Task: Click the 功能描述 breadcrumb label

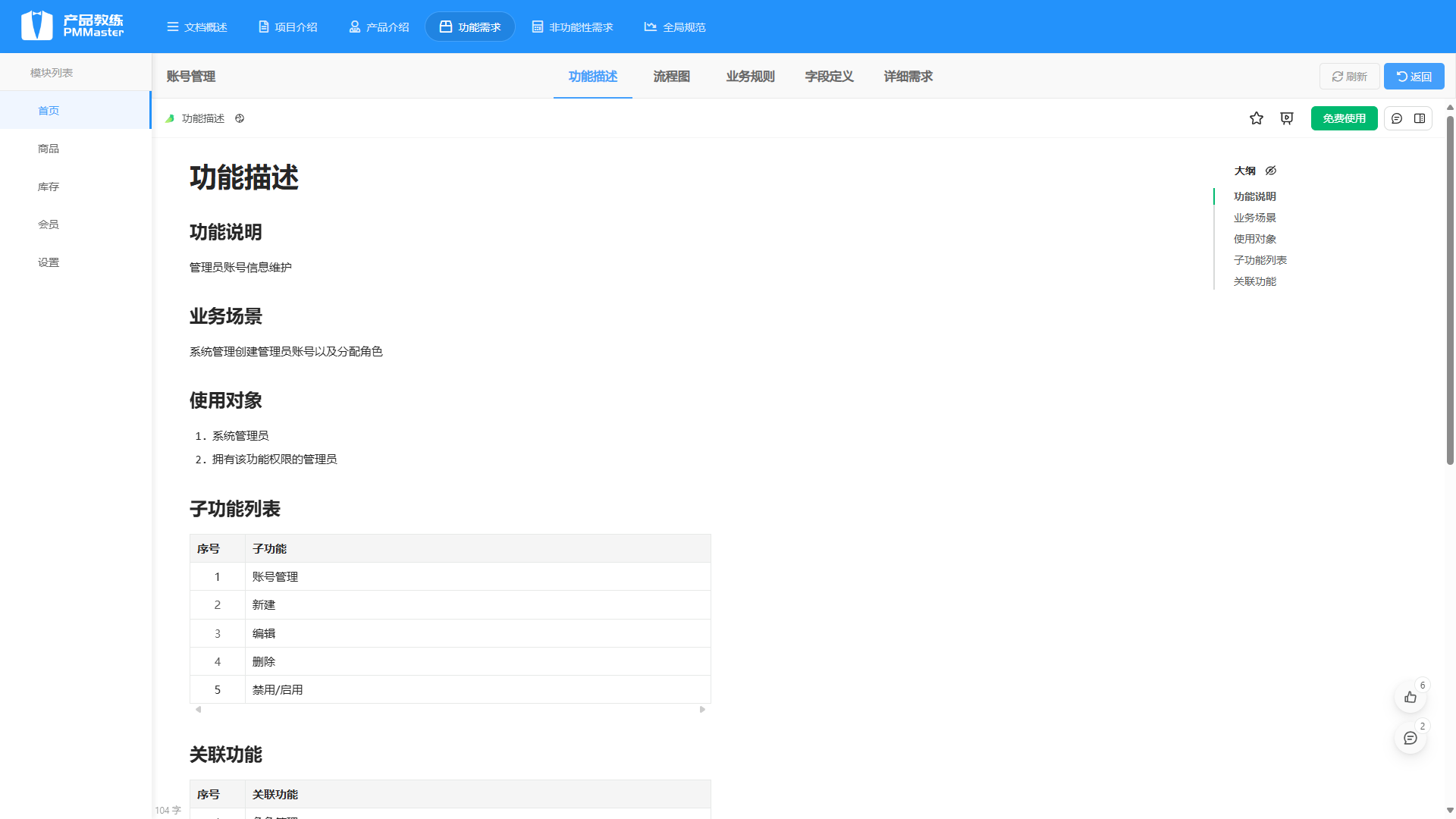Action: point(203,118)
